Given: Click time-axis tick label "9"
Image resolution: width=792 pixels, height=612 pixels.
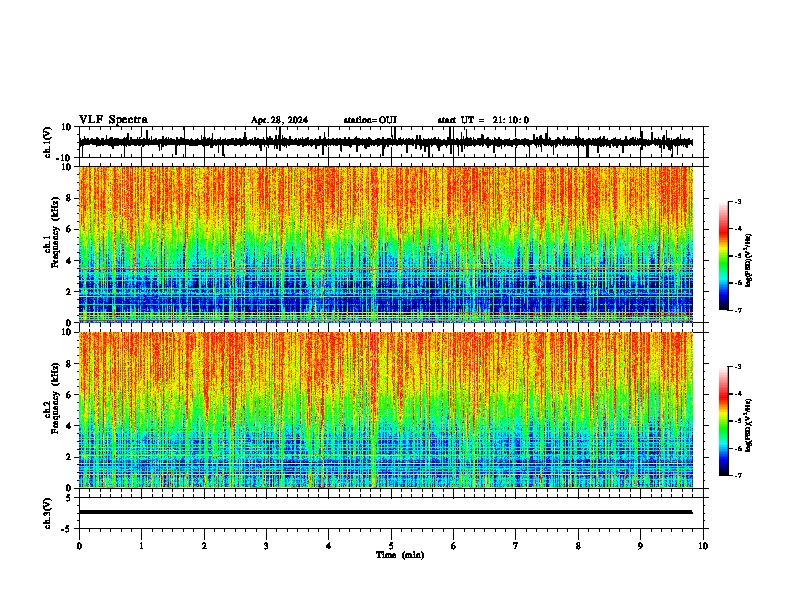Looking at the screenshot, I should point(640,546).
